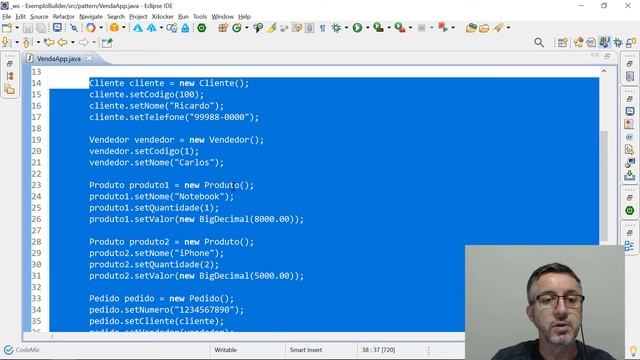Click the scroll up arrow in editor

[604, 71]
